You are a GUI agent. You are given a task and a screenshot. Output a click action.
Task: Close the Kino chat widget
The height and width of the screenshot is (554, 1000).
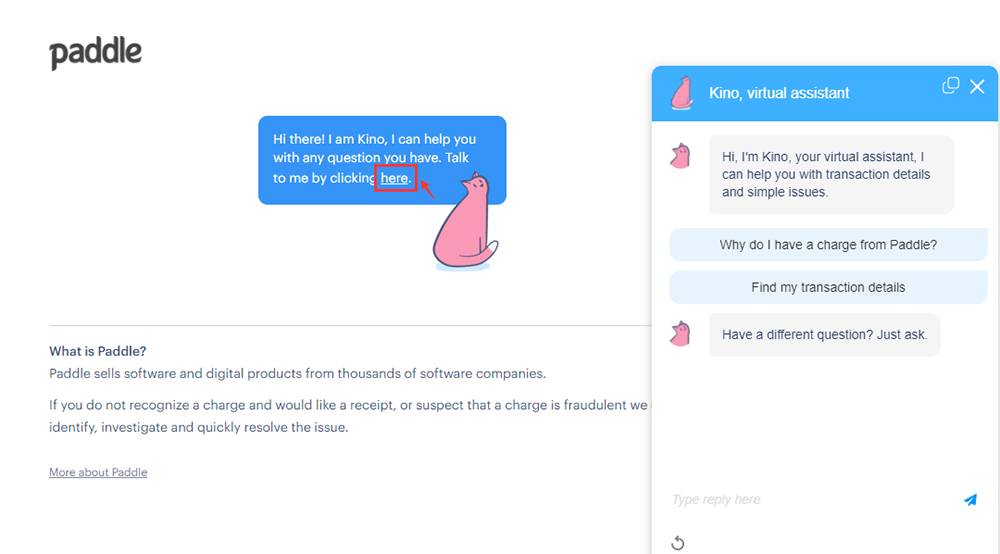977,86
